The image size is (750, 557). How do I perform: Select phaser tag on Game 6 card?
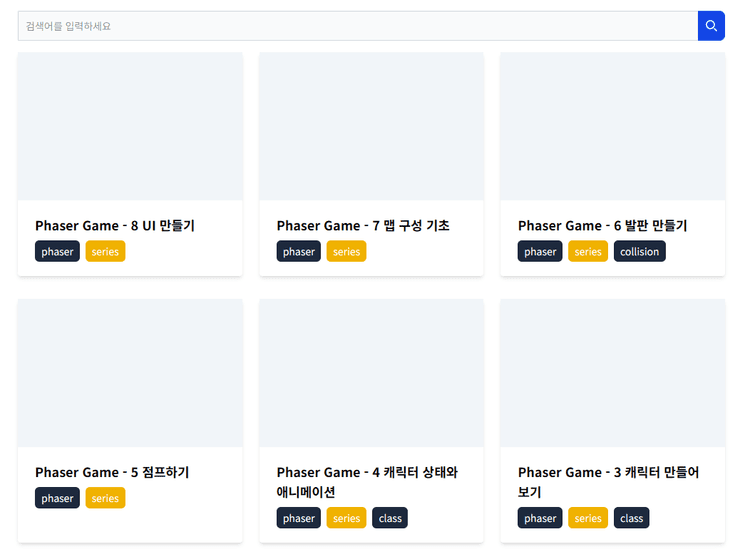[540, 251]
